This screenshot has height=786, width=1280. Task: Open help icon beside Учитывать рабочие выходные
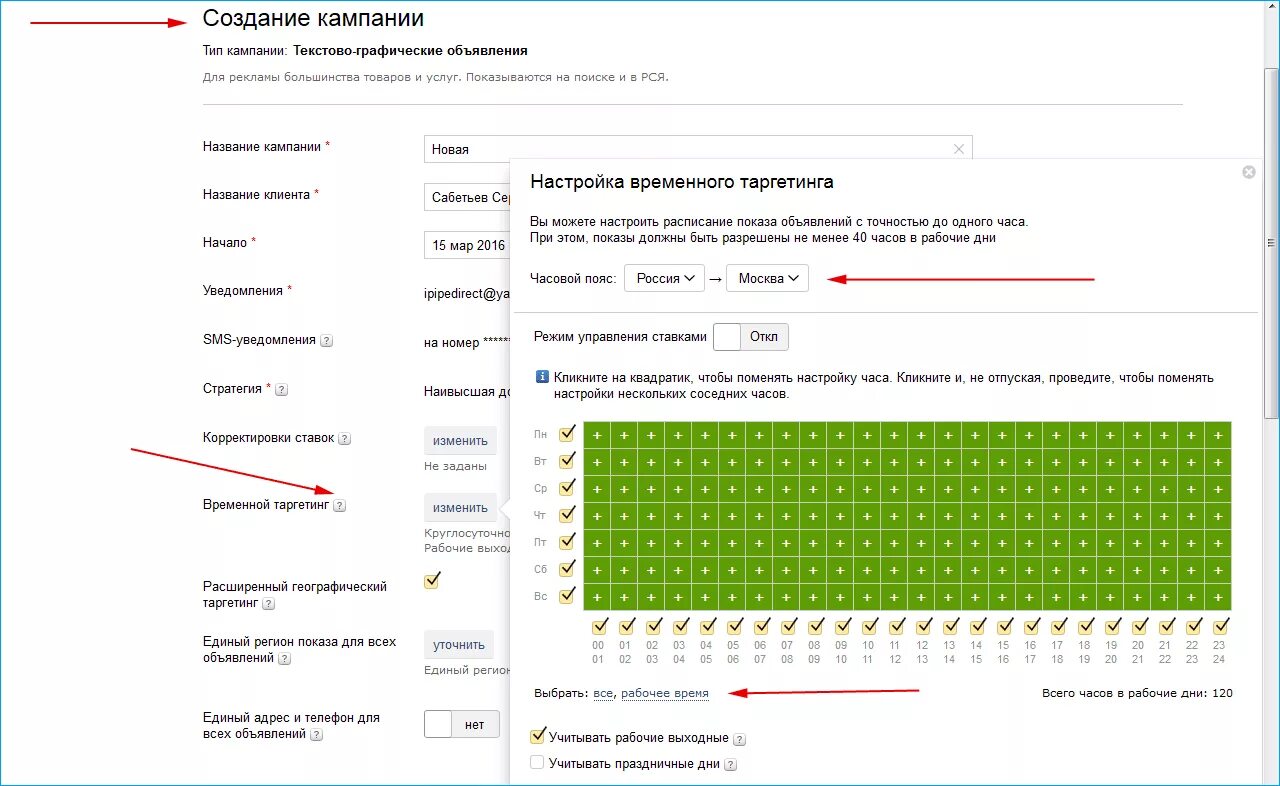(x=739, y=739)
